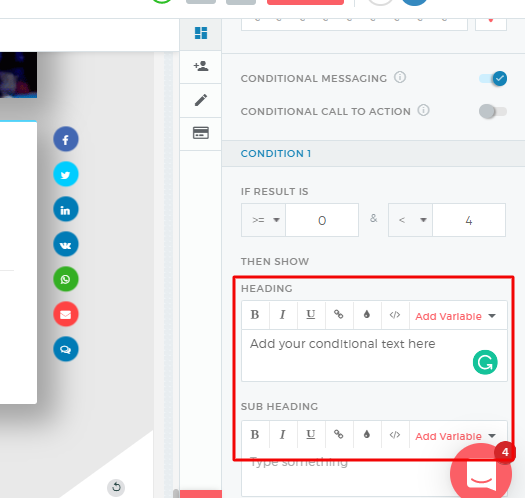Screen dimensions: 525x498
Task: Insert a link in the Heading toolbar
Action: pyautogui.click(x=339, y=315)
